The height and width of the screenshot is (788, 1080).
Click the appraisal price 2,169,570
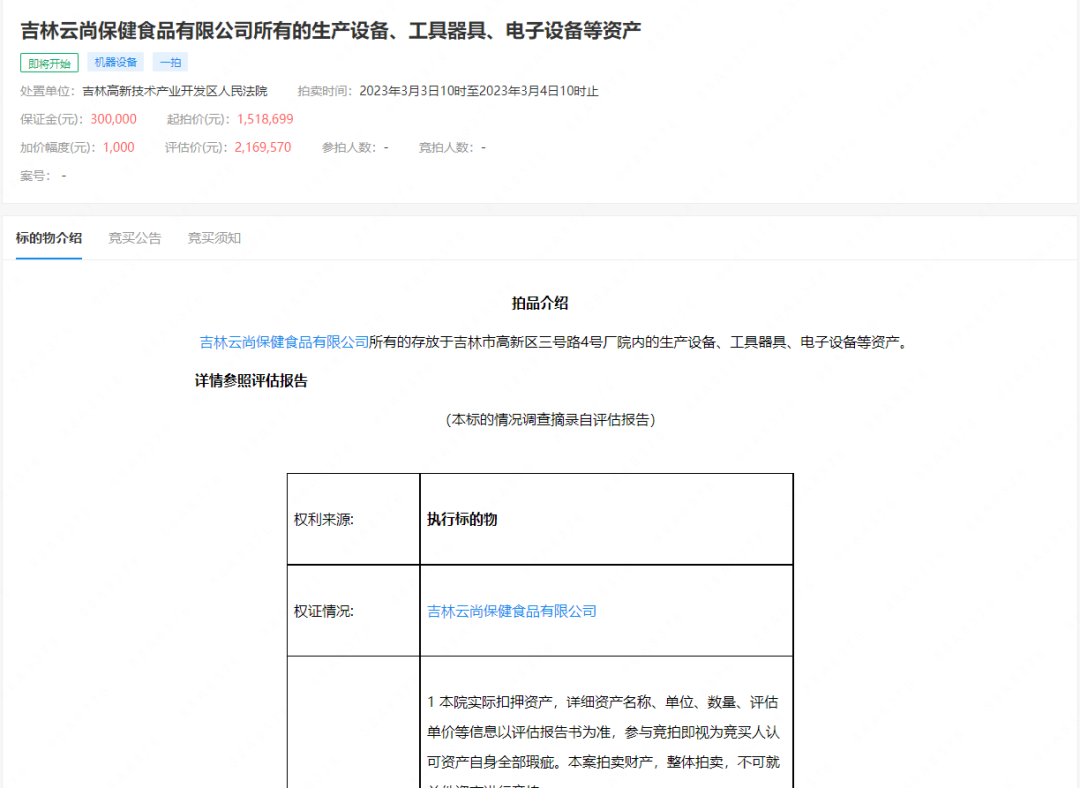click(263, 147)
